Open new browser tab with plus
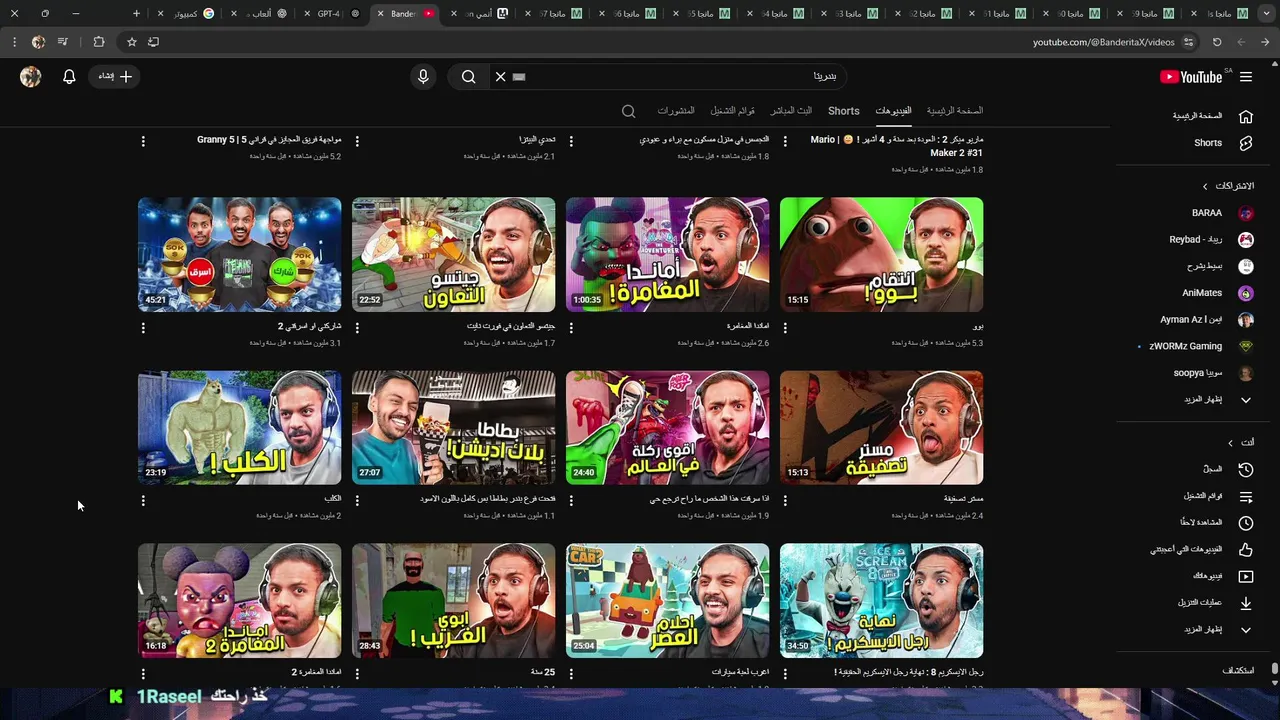The width and height of the screenshot is (1280, 720). click(x=136, y=14)
